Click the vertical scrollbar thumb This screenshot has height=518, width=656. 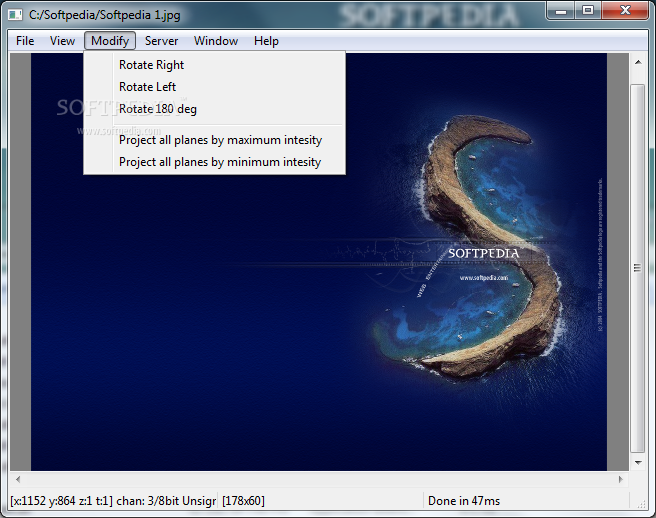pyautogui.click(x=638, y=268)
